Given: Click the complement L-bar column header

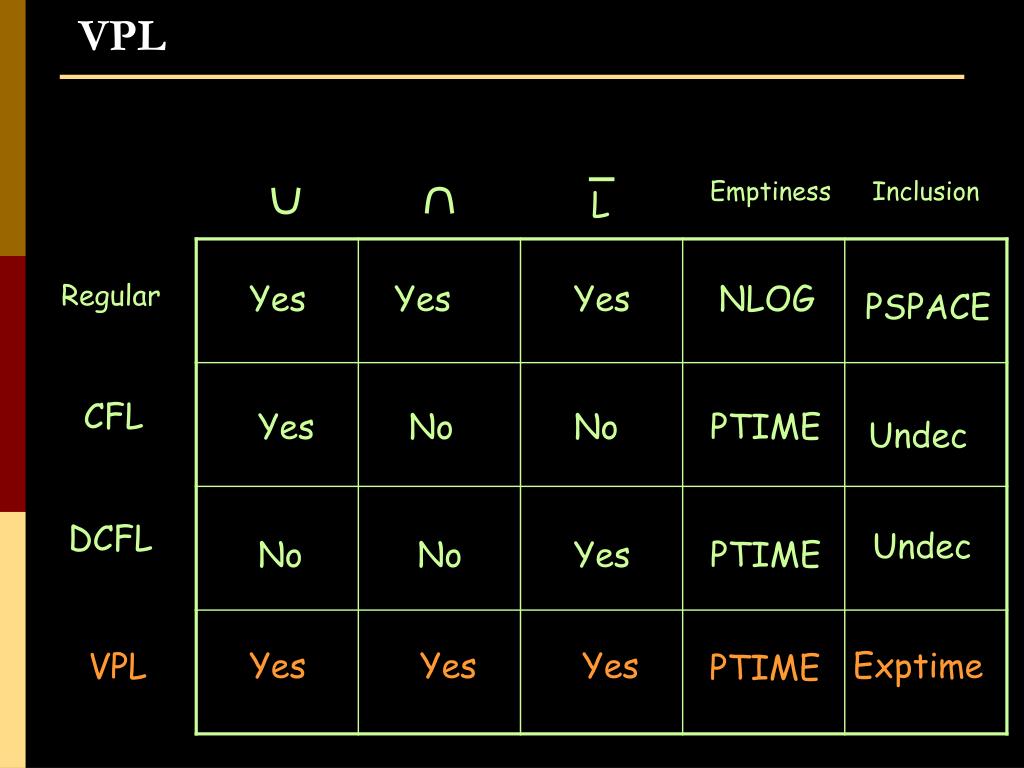Looking at the screenshot, I should (601, 197).
